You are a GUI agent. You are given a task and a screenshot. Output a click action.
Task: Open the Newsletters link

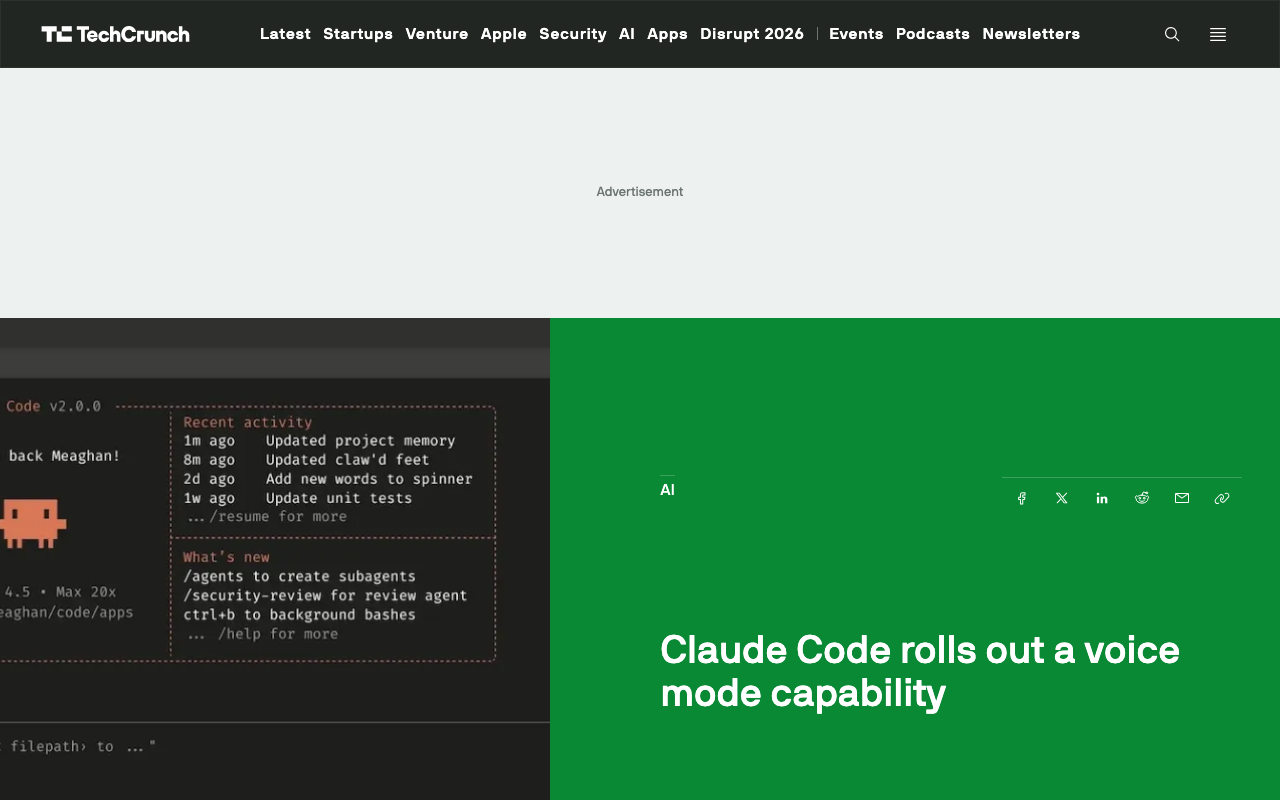click(1031, 34)
